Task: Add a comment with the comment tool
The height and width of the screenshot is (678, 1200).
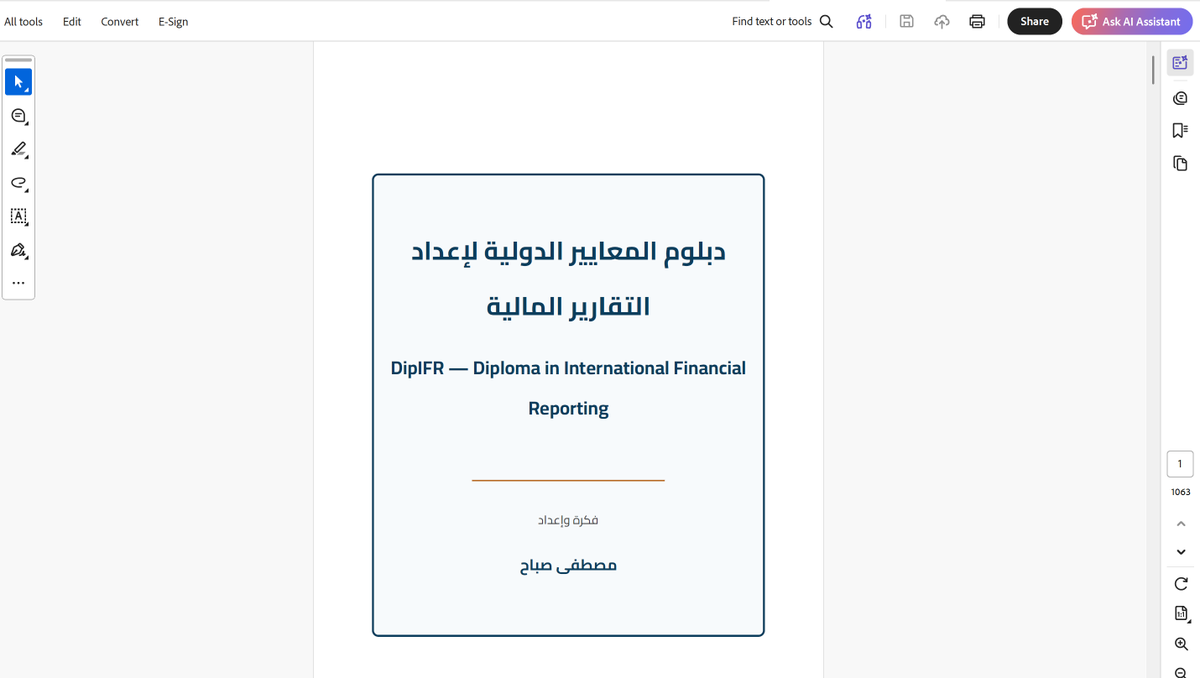Action: pos(18,116)
